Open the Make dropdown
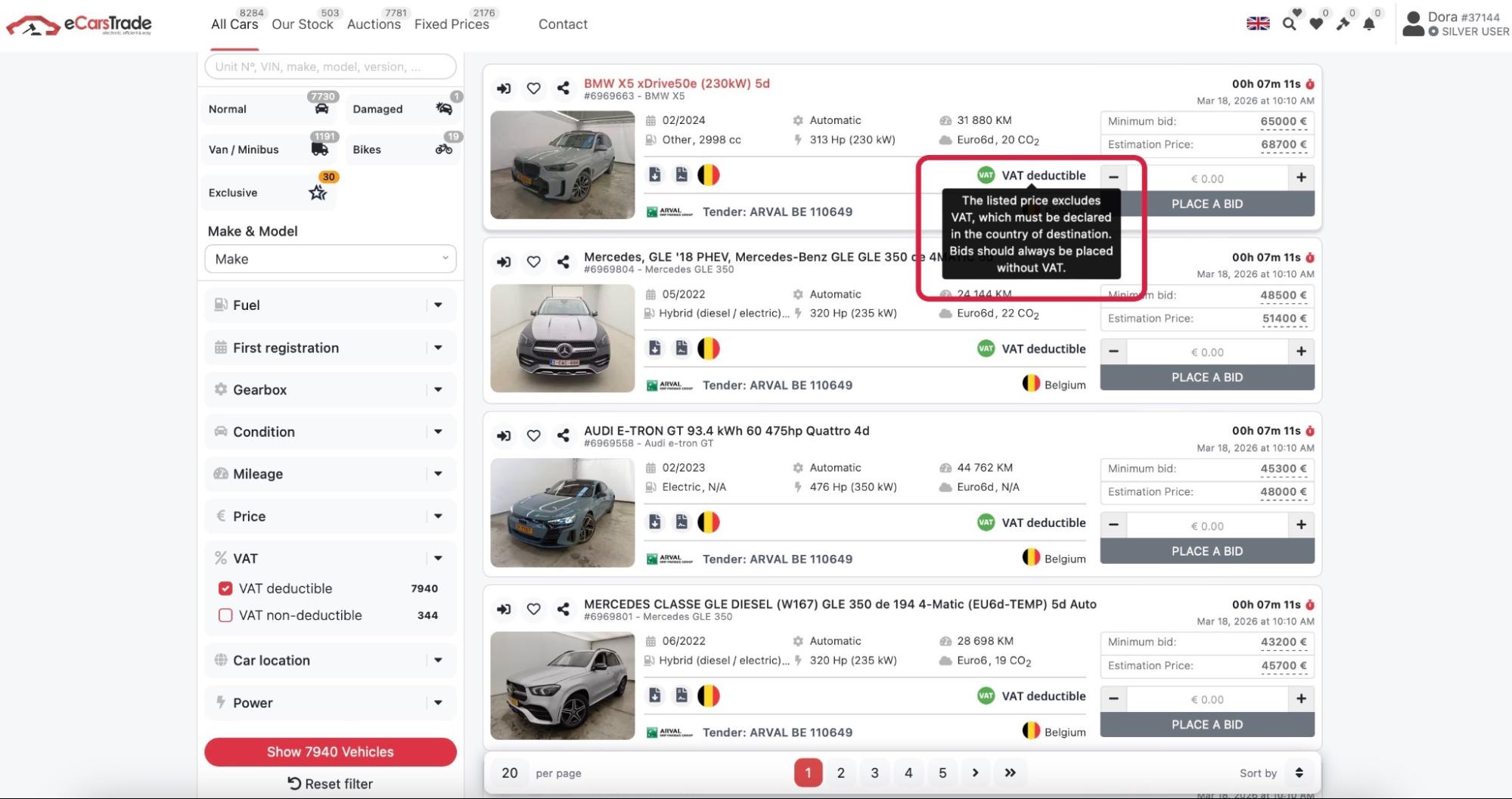 [331, 259]
